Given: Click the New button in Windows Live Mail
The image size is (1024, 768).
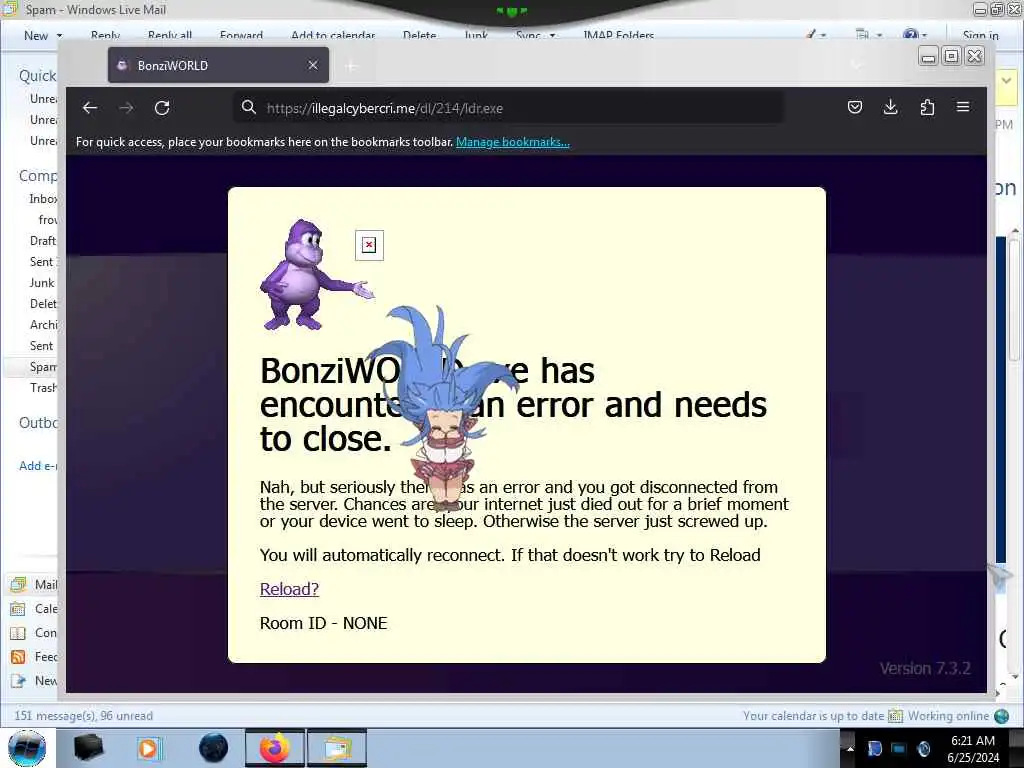Looking at the screenshot, I should tap(36, 36).
